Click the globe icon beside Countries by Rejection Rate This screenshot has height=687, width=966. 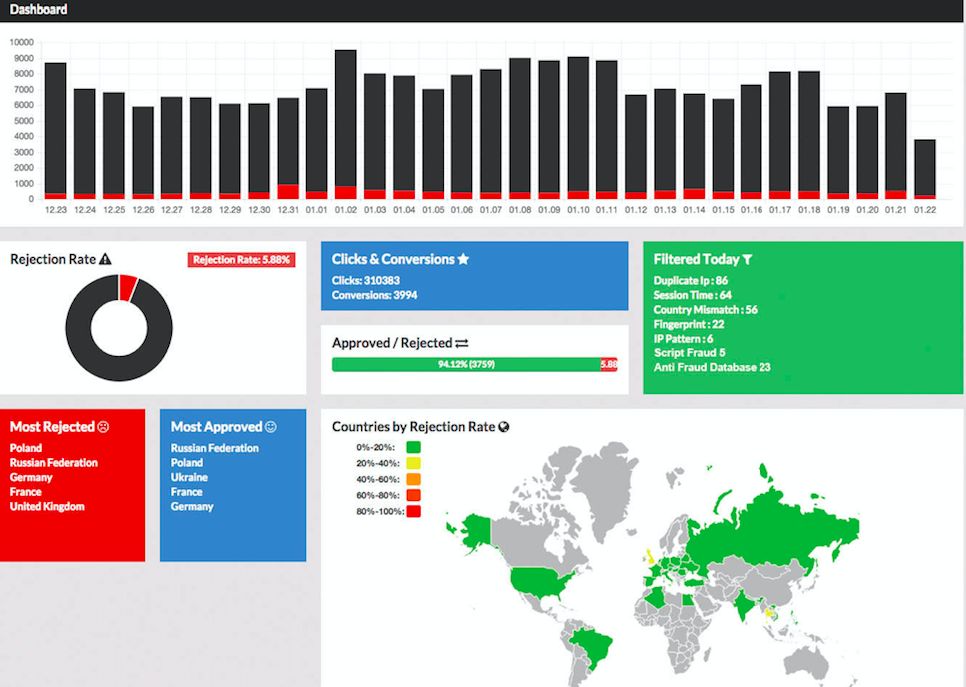click(x=504, y=427)
